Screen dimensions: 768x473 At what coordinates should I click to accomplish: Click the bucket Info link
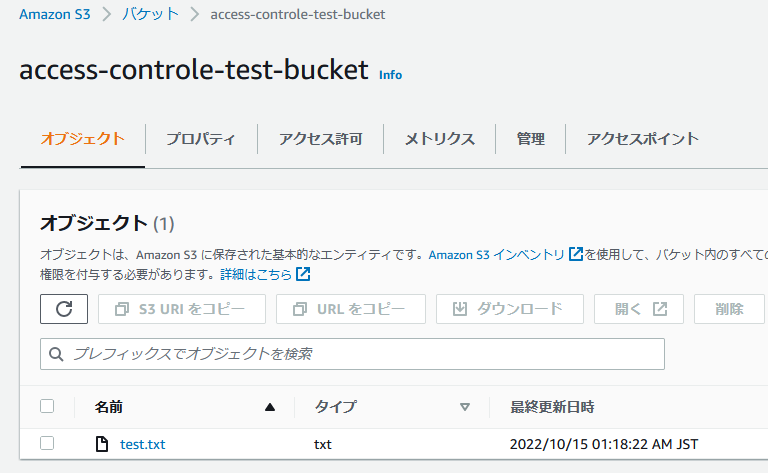(x=390, y=75)
